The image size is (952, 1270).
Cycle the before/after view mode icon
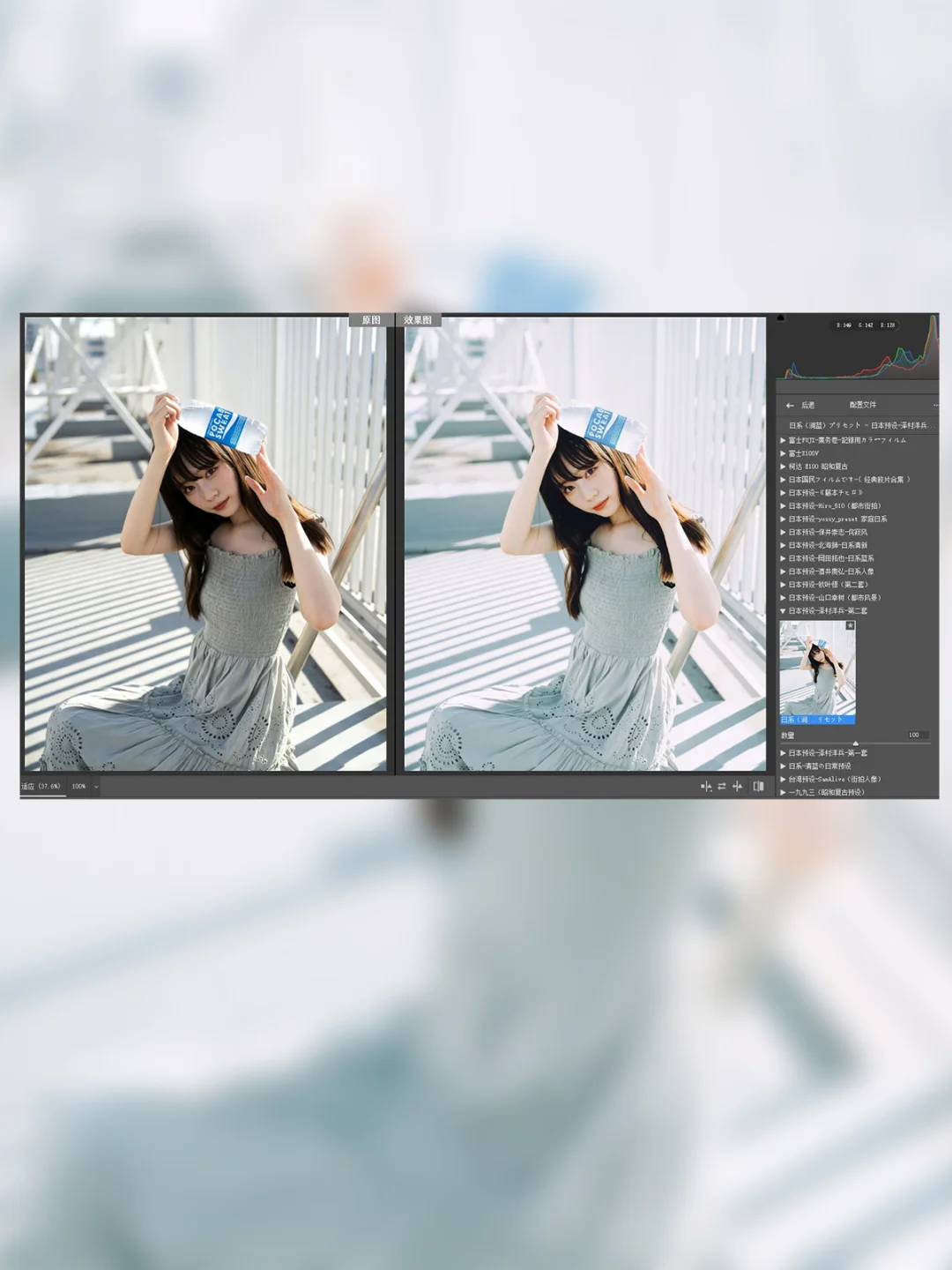click(x=758, y=786)
